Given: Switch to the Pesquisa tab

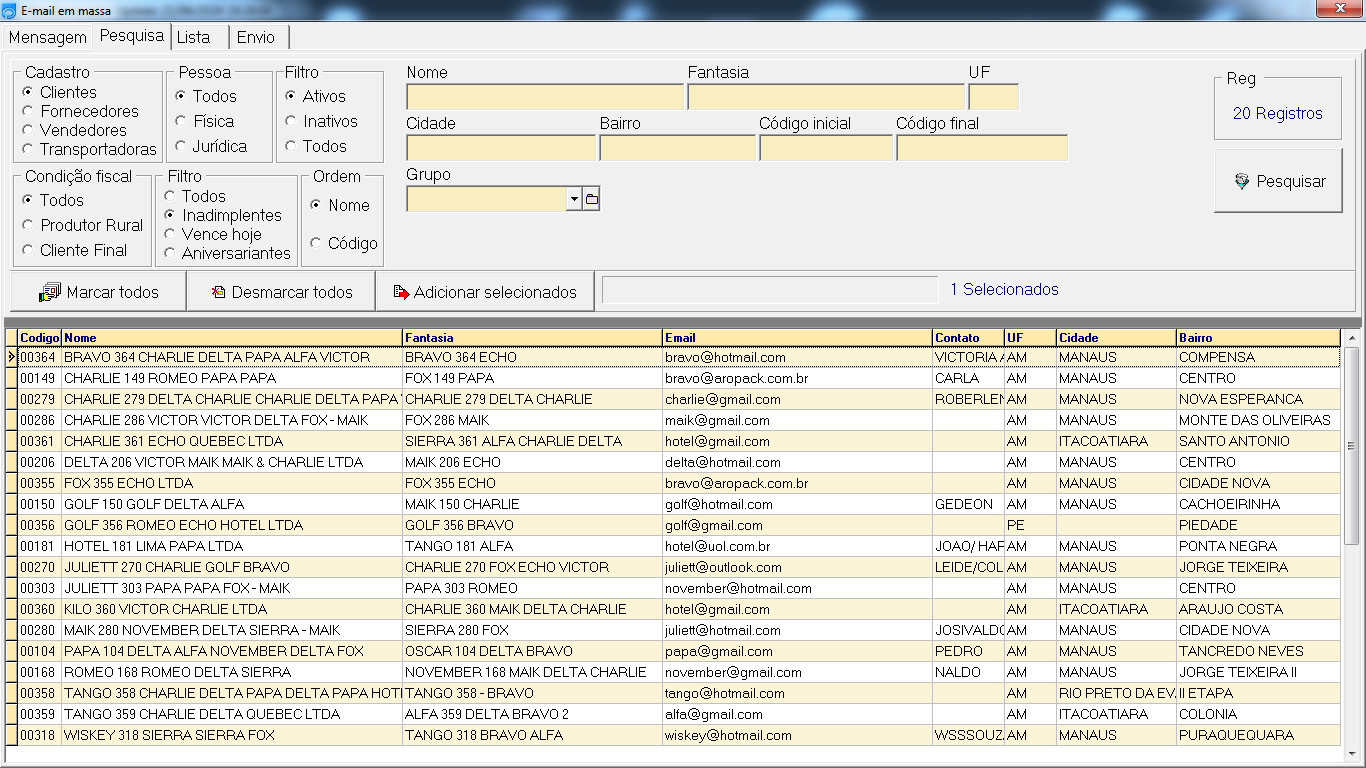Looking at the screenshot, I should [x=131, y=35].
